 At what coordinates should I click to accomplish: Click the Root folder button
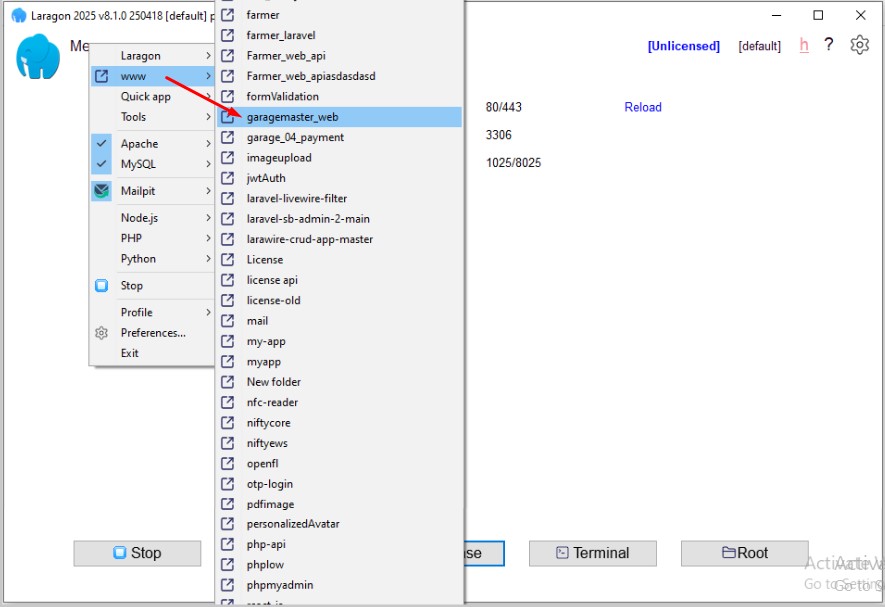[x=744, y=553]
